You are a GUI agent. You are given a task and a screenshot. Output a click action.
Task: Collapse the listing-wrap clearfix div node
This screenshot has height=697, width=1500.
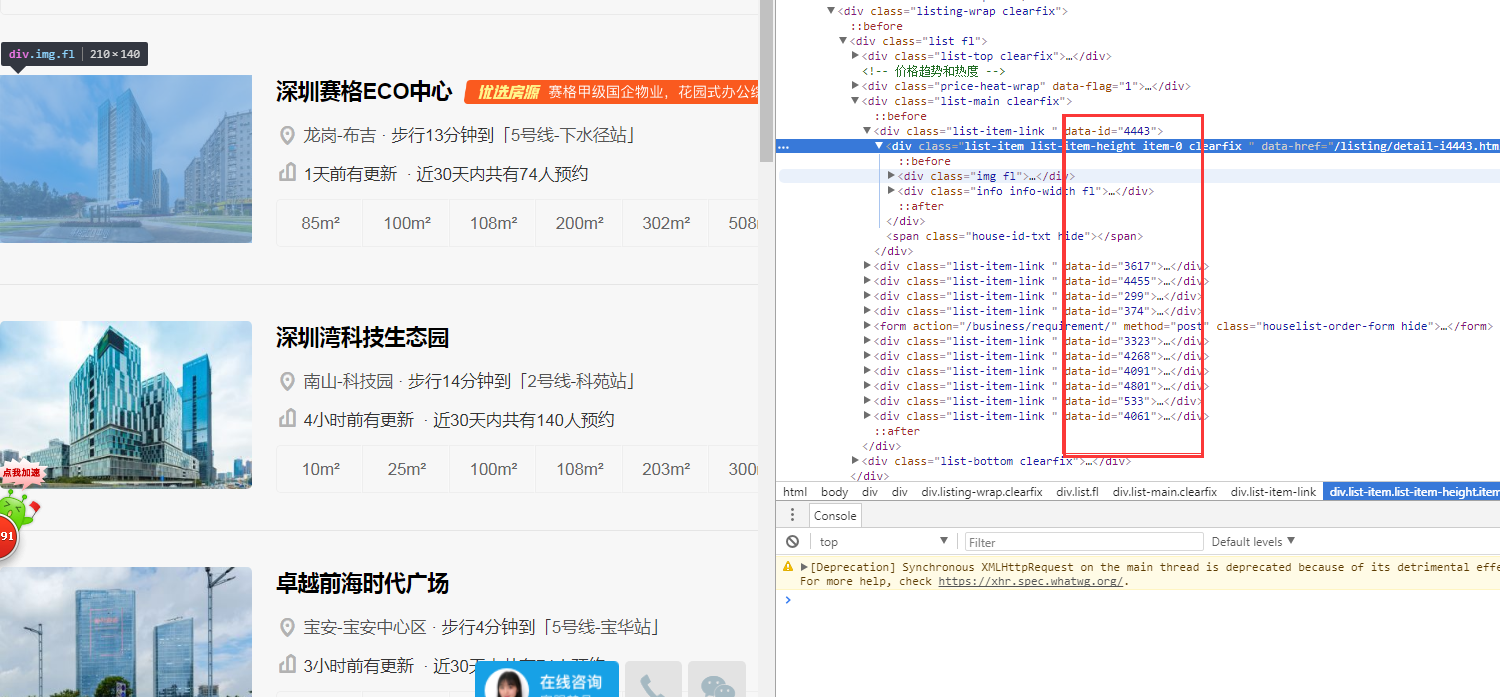[x=830, y=11]
